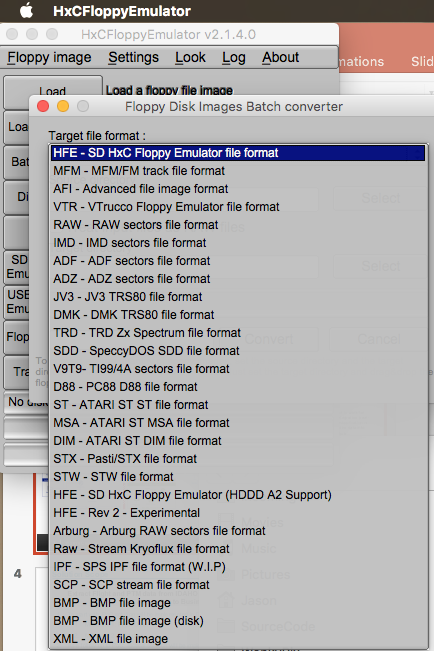Choose RAW - RAW sectors file format
This screenshot has width=434, height=651.
[238, 225]
